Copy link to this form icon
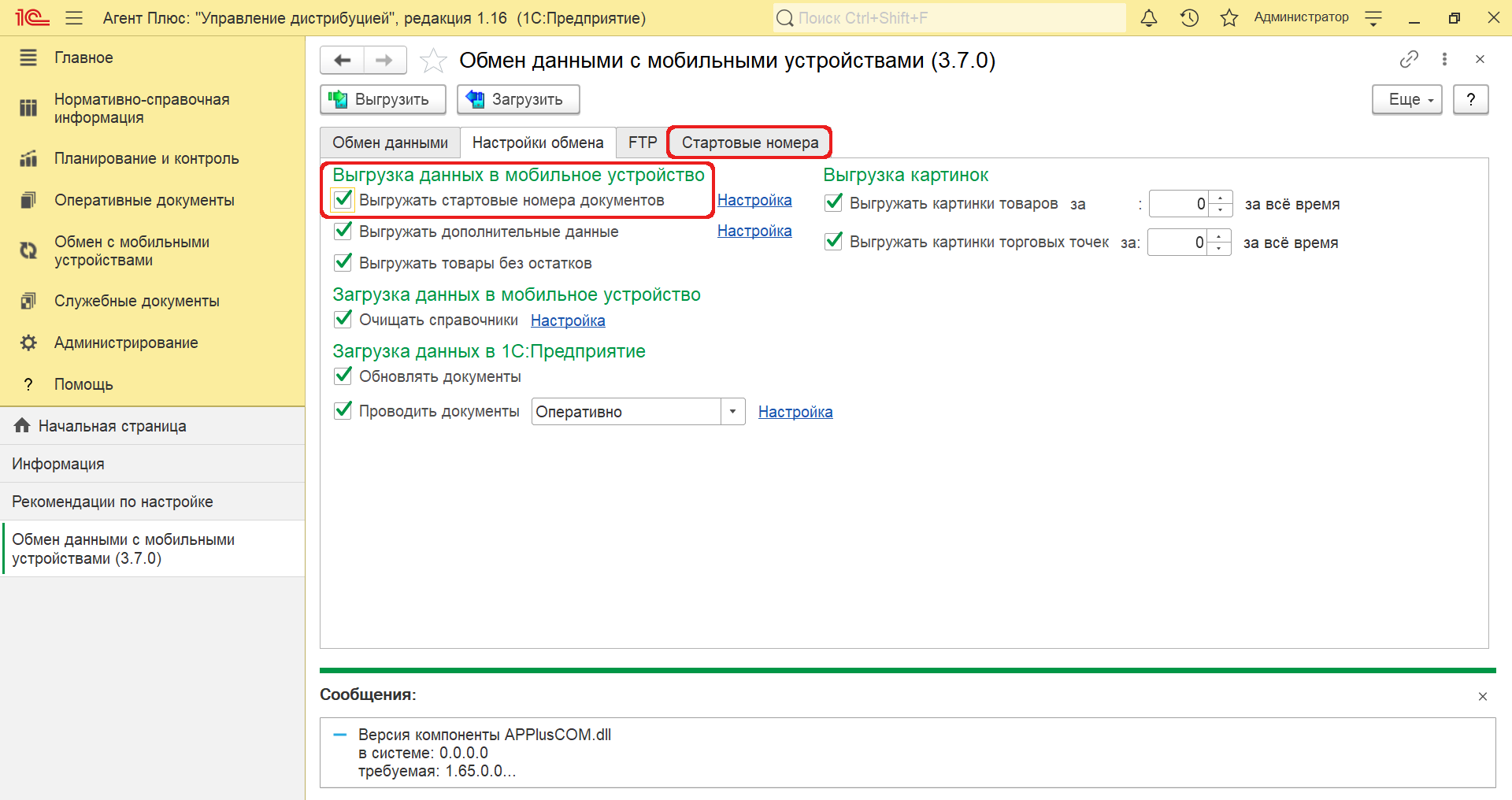Viewport: 1512px width, 800px height. point(1409,59)
